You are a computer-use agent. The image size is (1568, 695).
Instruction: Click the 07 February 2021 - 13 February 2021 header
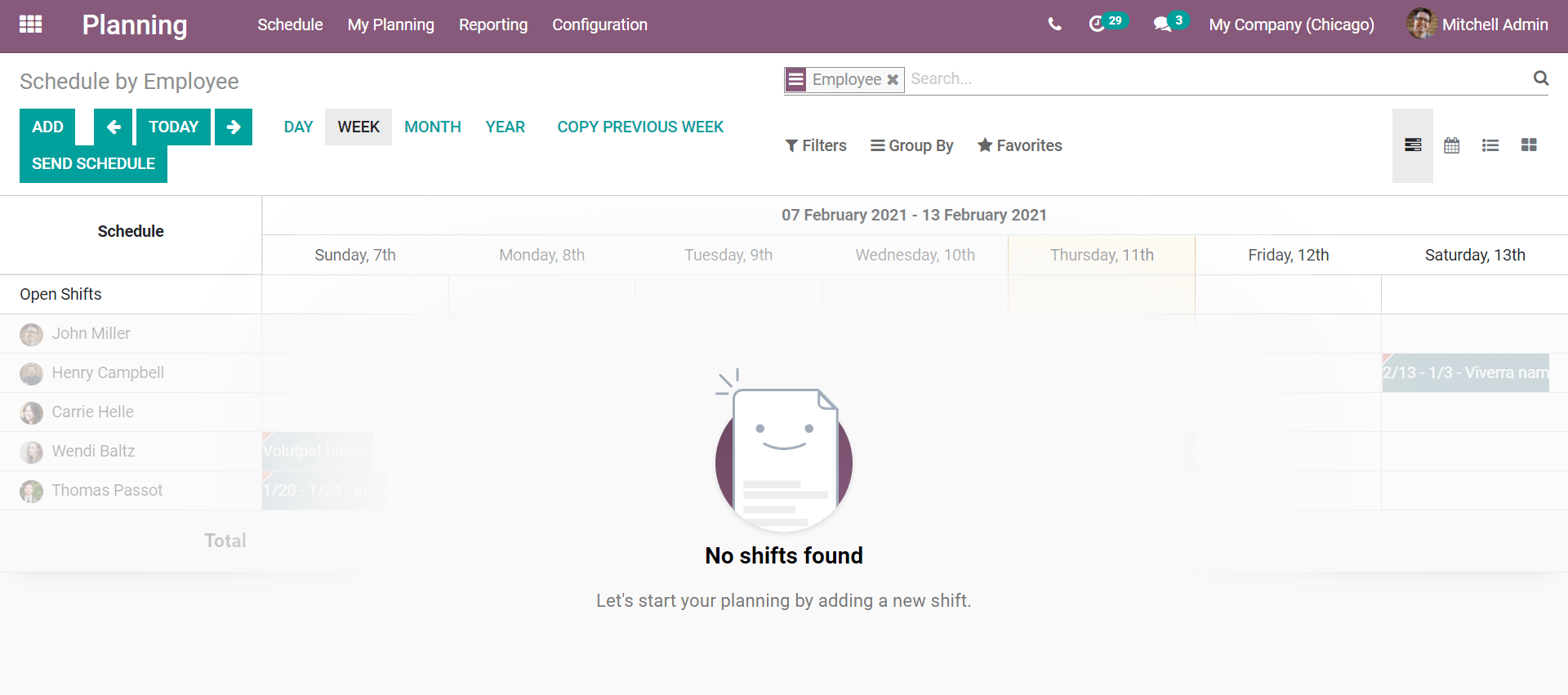click(914, 215)
